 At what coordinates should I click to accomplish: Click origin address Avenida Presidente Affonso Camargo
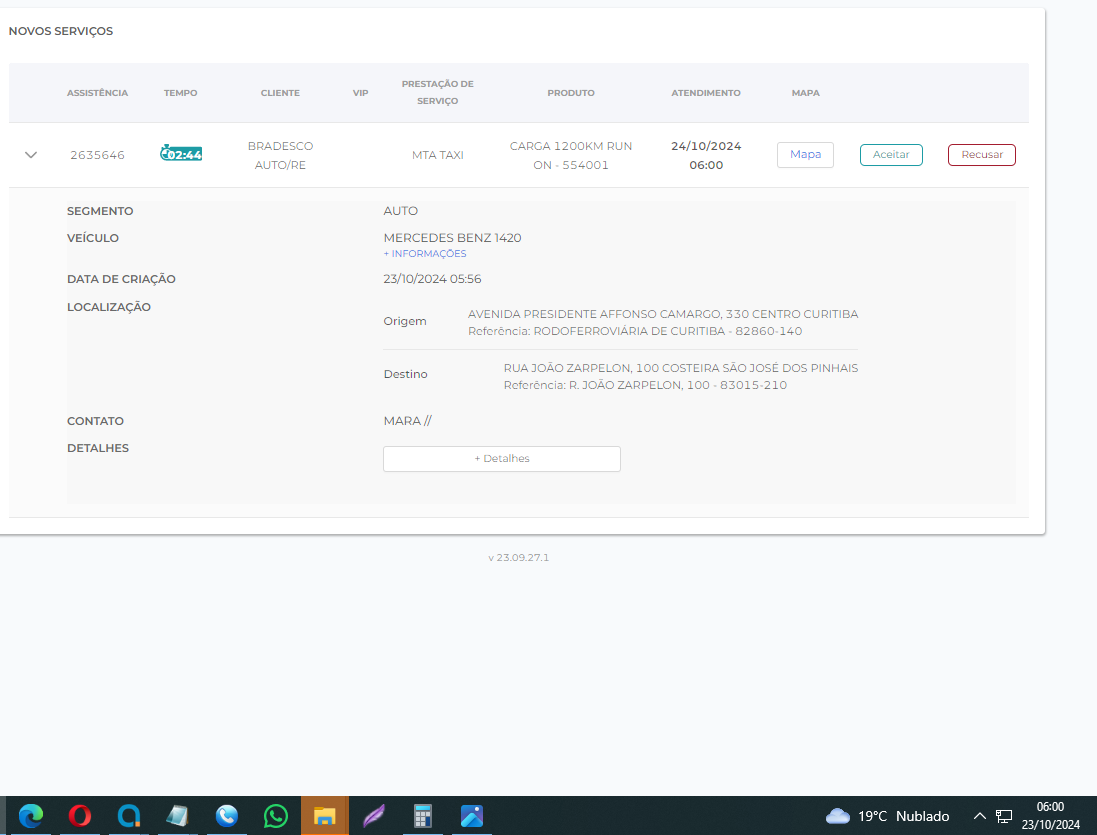(x=663, y=314)
